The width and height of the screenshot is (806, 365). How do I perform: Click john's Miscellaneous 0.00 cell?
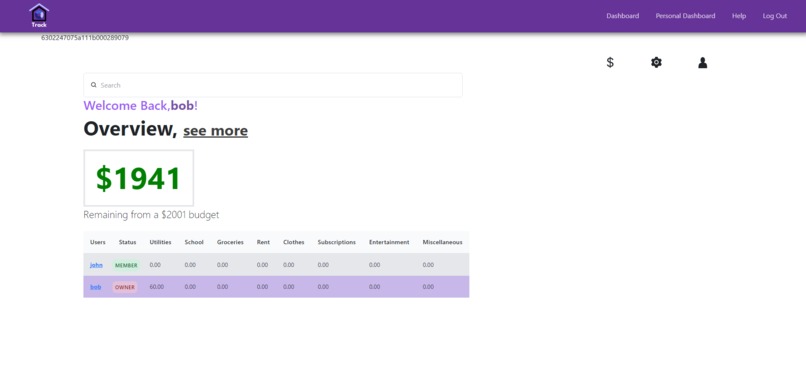(x=429, y=265)
